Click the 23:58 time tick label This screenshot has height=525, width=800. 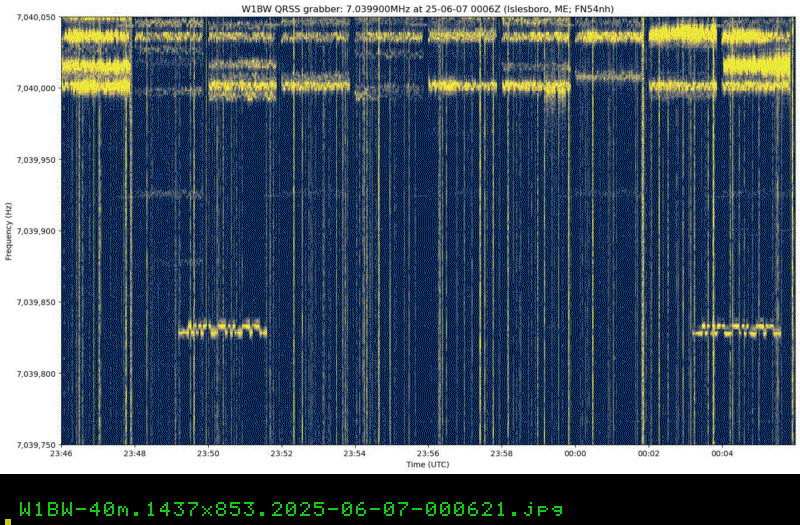pos(502,453)
